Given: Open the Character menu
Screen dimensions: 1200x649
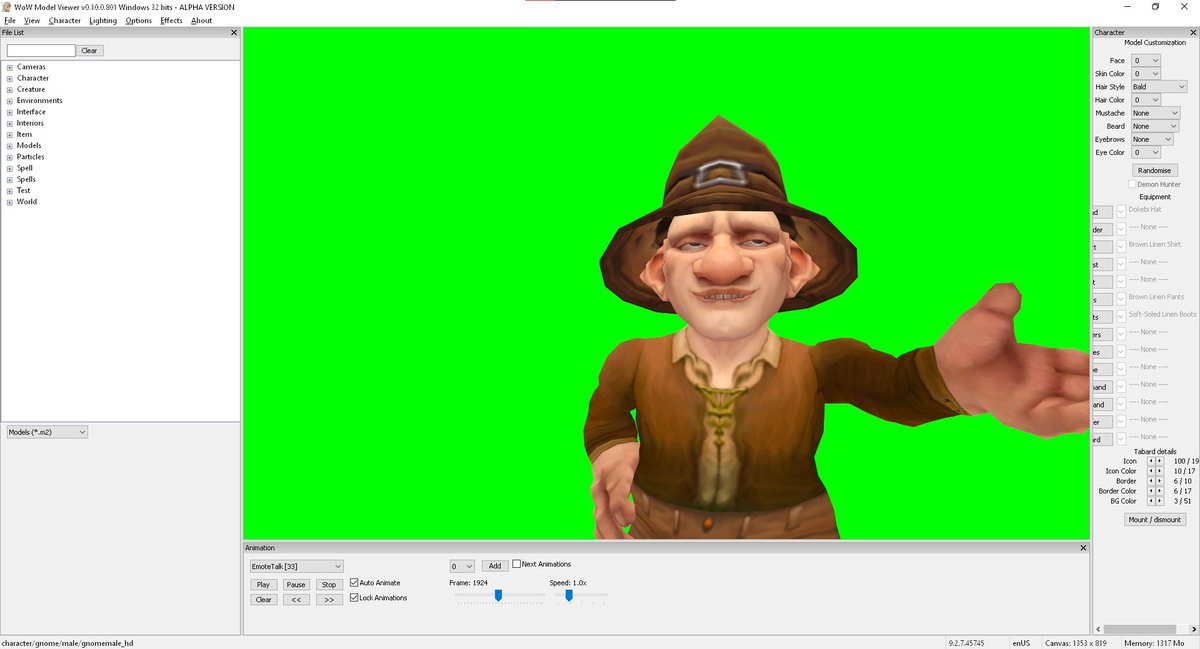Looking at the screenshot, I should coord(65,20).
